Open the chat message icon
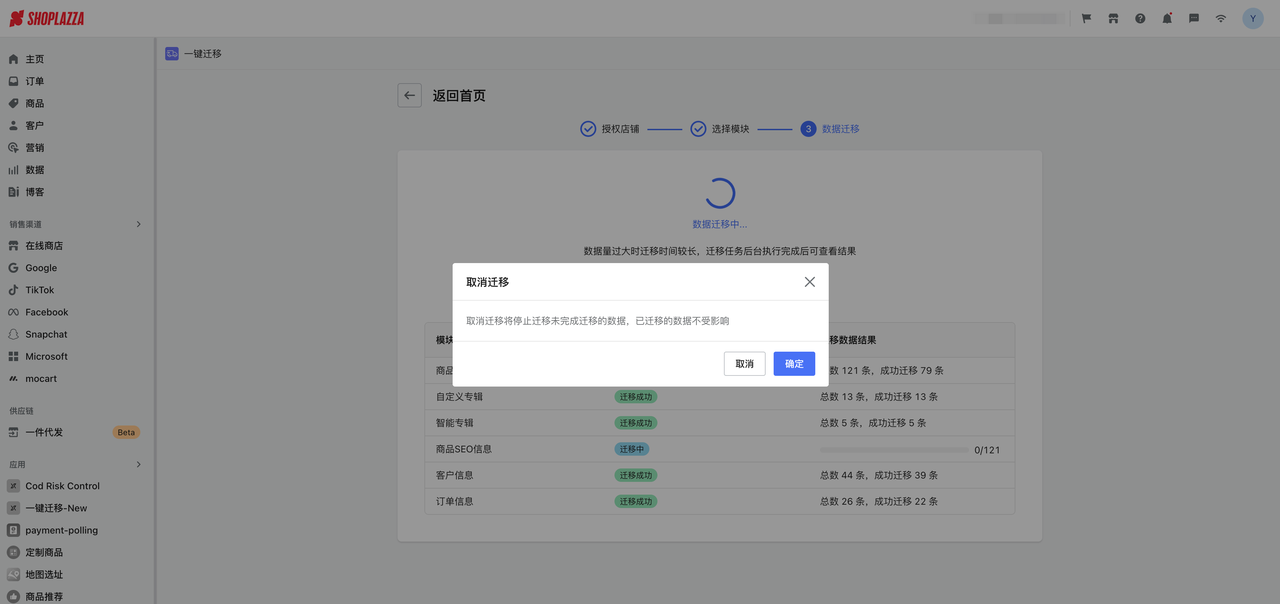 [x=1194, y=19]
